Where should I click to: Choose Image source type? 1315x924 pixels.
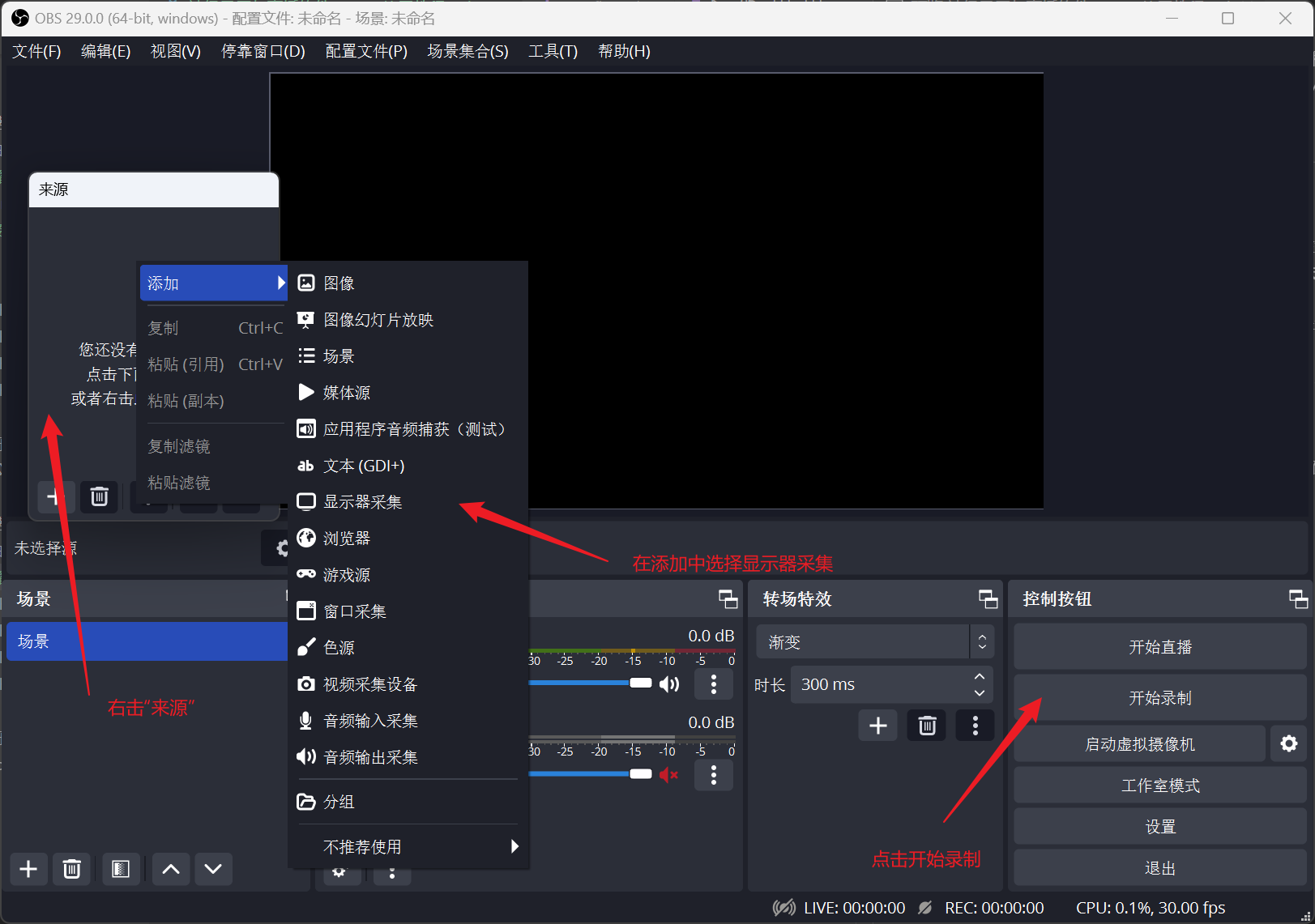click(x=408, y=283)
